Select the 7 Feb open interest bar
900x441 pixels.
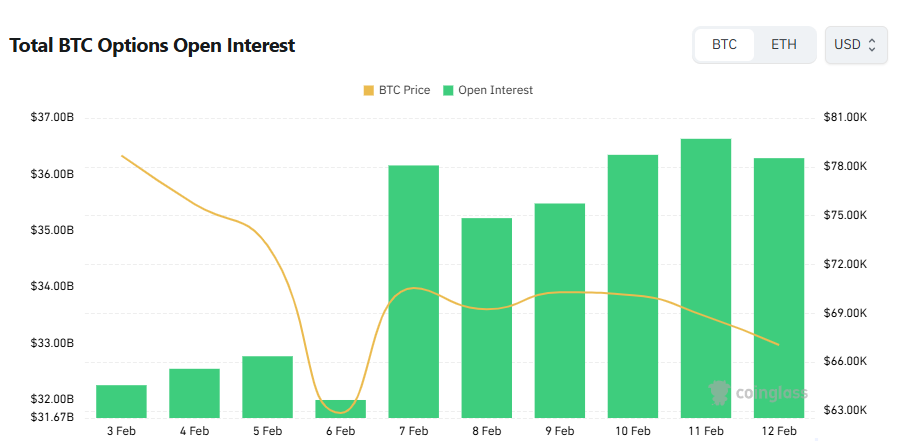pyautogui.click(x=413, y=291)
